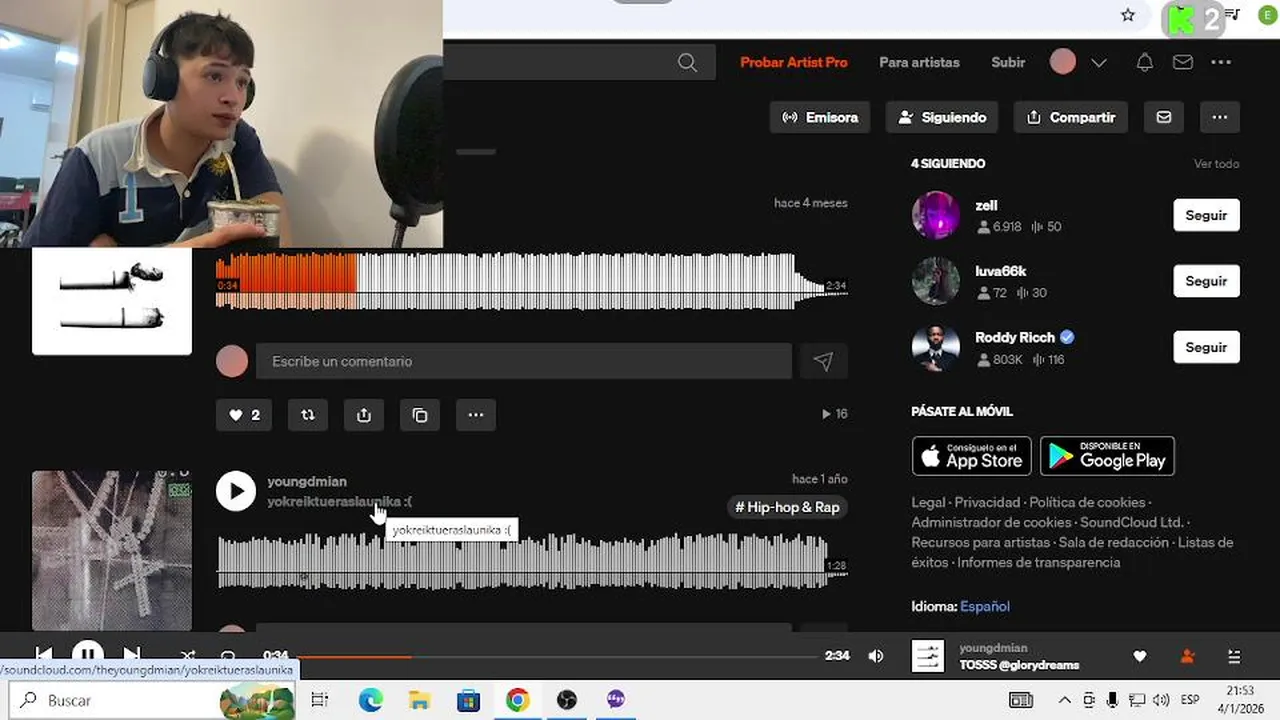Open OBS Studio from taskbar
Viewport: 1280px width, 720px height.
(x=567, y=700)
